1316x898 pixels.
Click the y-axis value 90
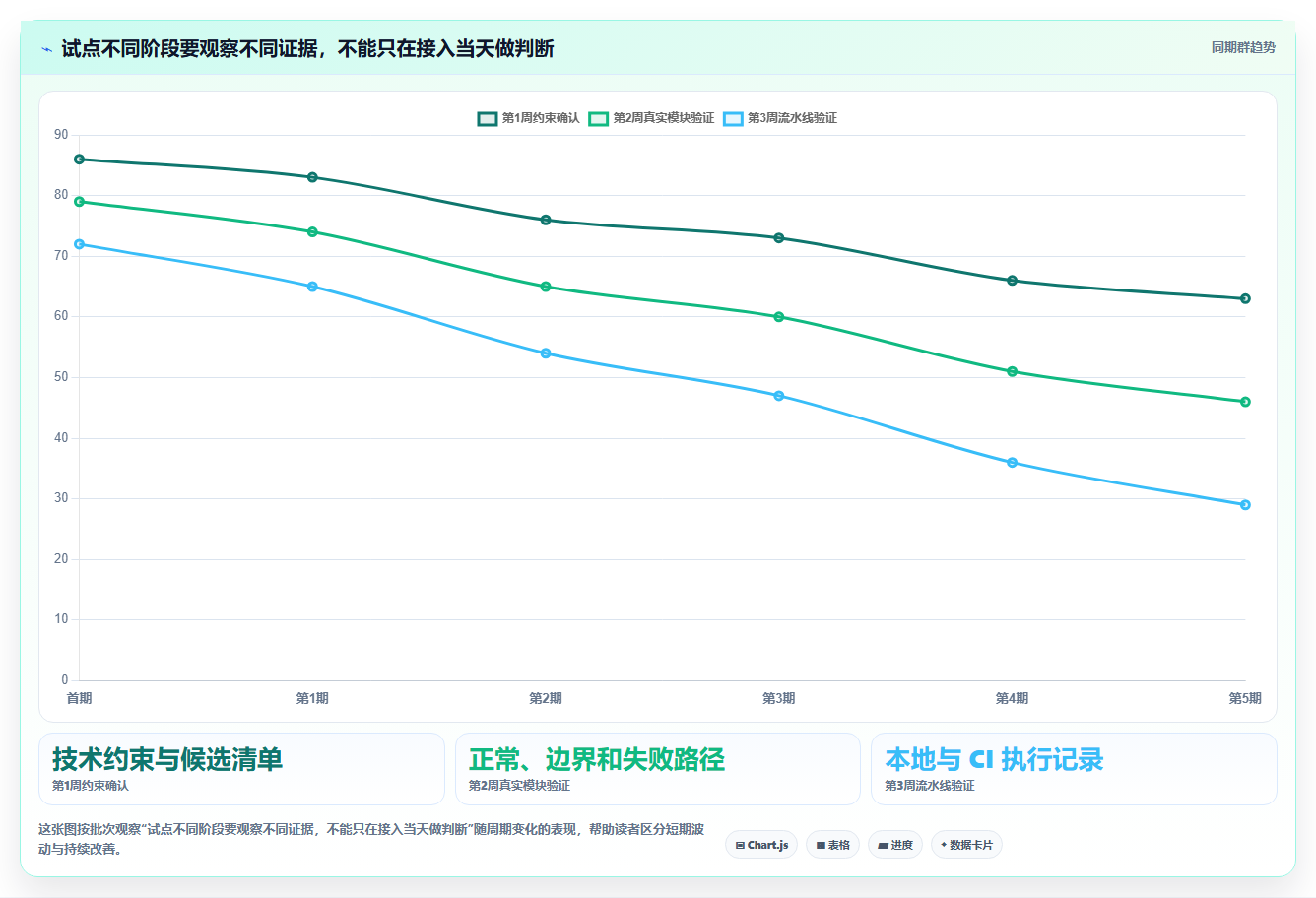[62, 135]
